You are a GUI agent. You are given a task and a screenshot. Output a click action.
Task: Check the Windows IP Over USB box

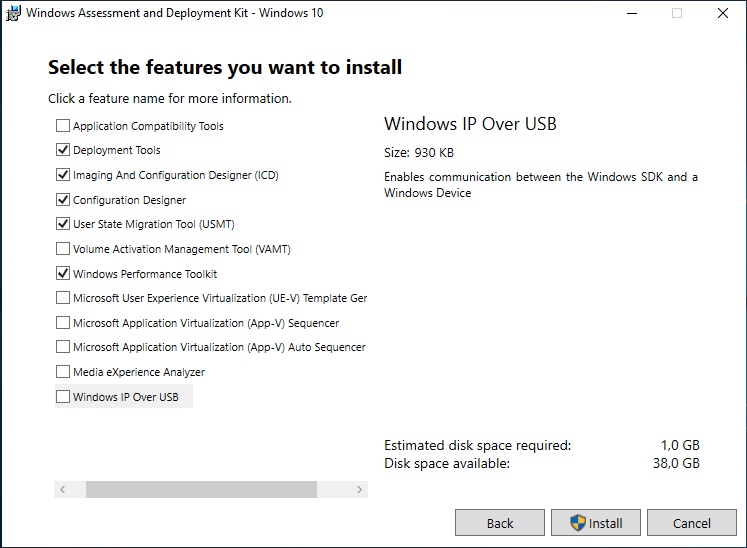click(x=63, y=397)
